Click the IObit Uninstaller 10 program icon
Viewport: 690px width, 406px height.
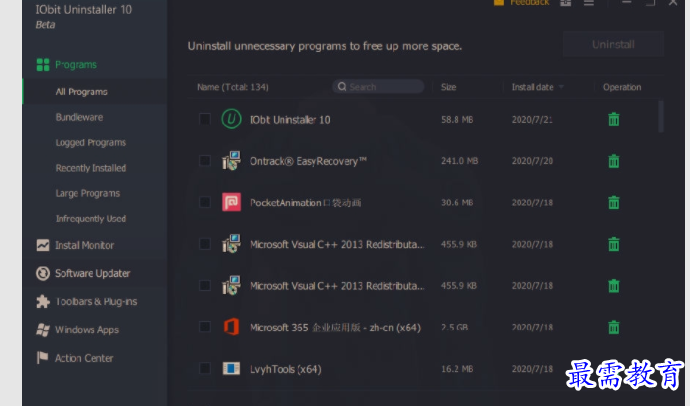[231, 119]
